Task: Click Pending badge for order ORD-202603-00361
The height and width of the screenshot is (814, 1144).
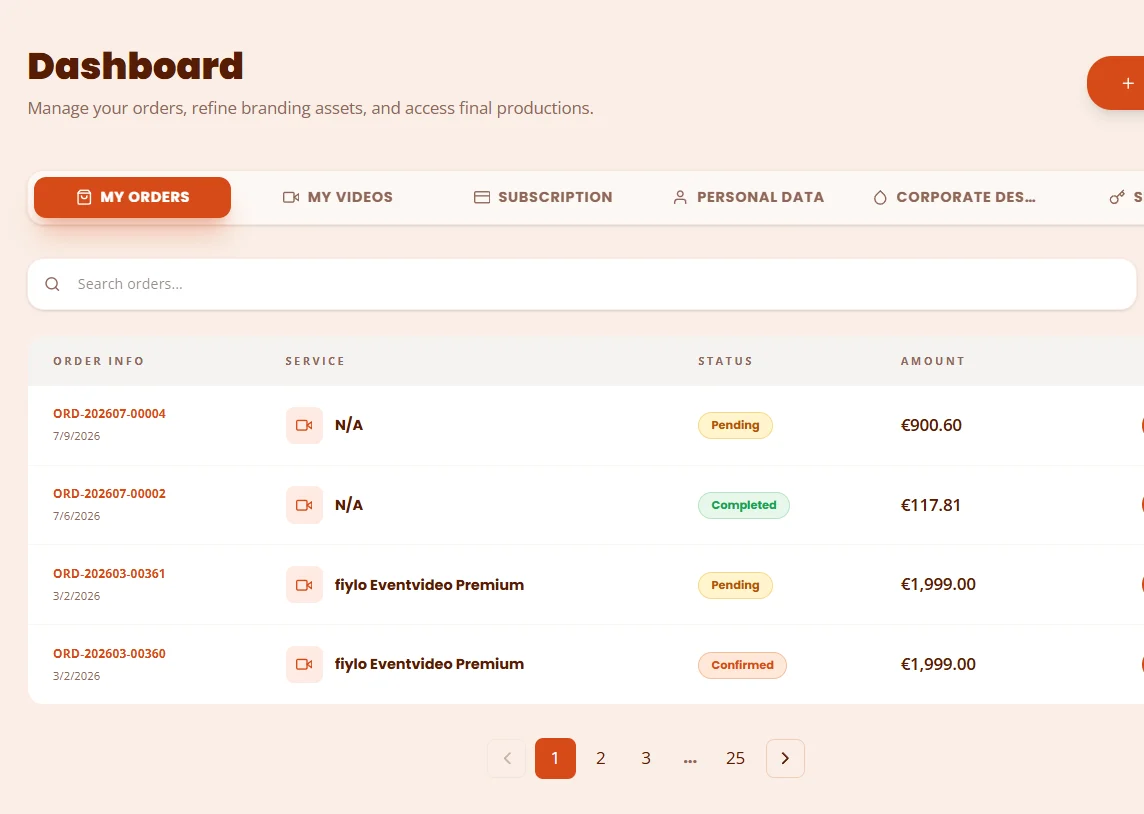Action: click(x=735, y=585)
